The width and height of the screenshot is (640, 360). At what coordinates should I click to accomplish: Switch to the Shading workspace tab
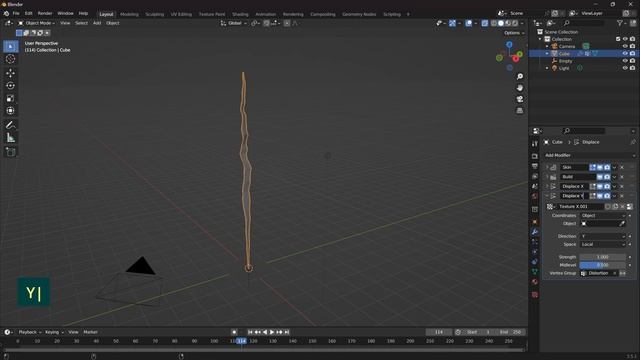pyautogui.click(x=240, y=14)
